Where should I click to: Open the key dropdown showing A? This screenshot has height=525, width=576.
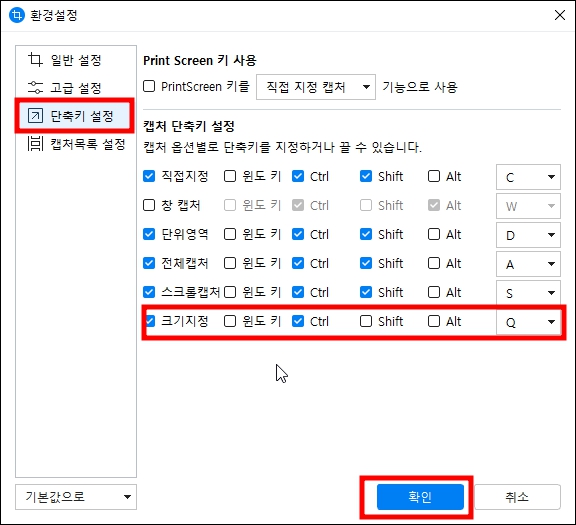[528, 263]
